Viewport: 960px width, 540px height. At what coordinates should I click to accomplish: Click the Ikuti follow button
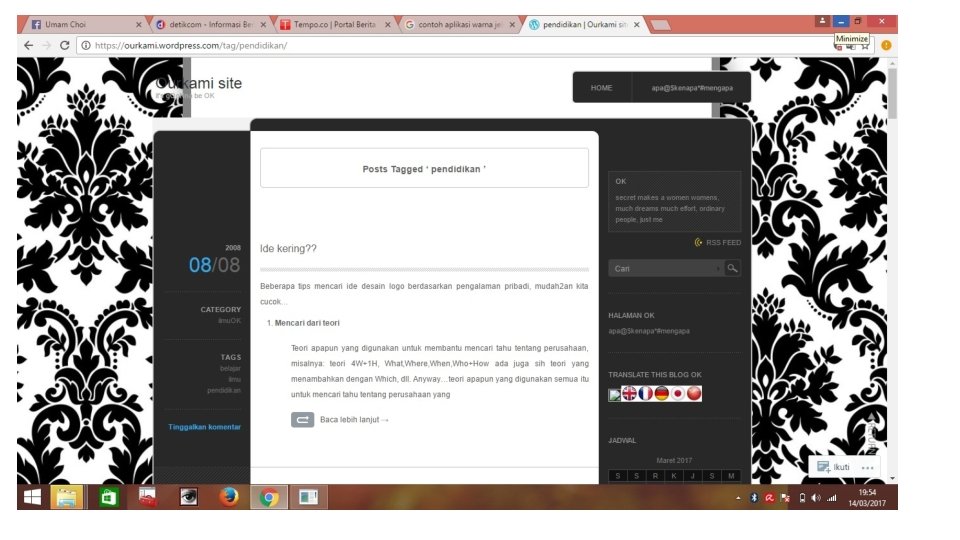click(834, 467)
